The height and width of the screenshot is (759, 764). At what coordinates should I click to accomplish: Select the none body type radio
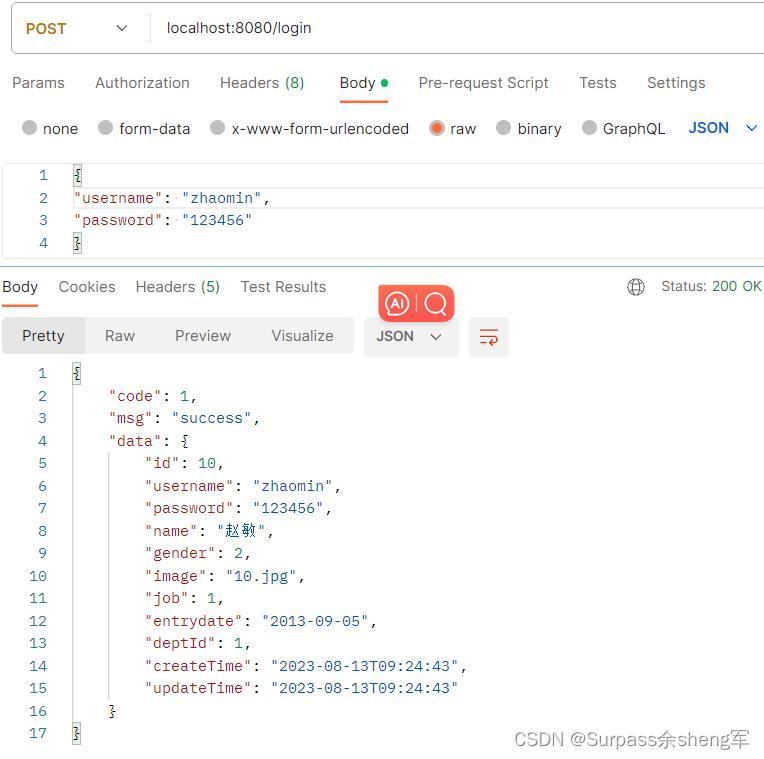point(30,128)
